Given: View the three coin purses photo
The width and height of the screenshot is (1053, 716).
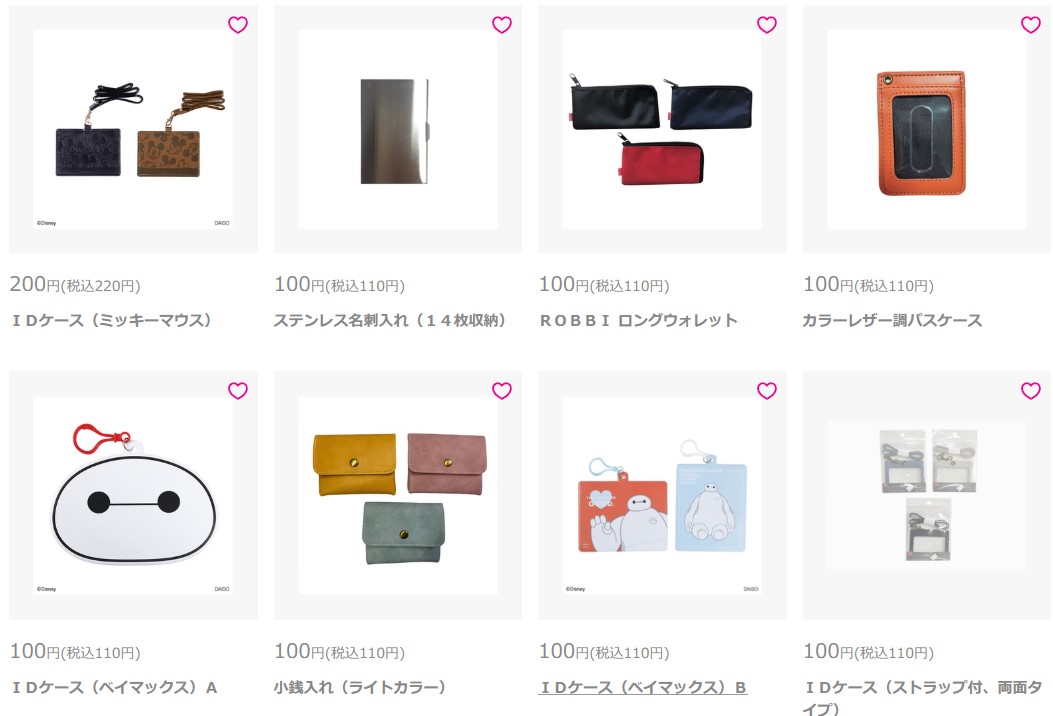Looking at the screenshot, I should click(x=398, y=495).
